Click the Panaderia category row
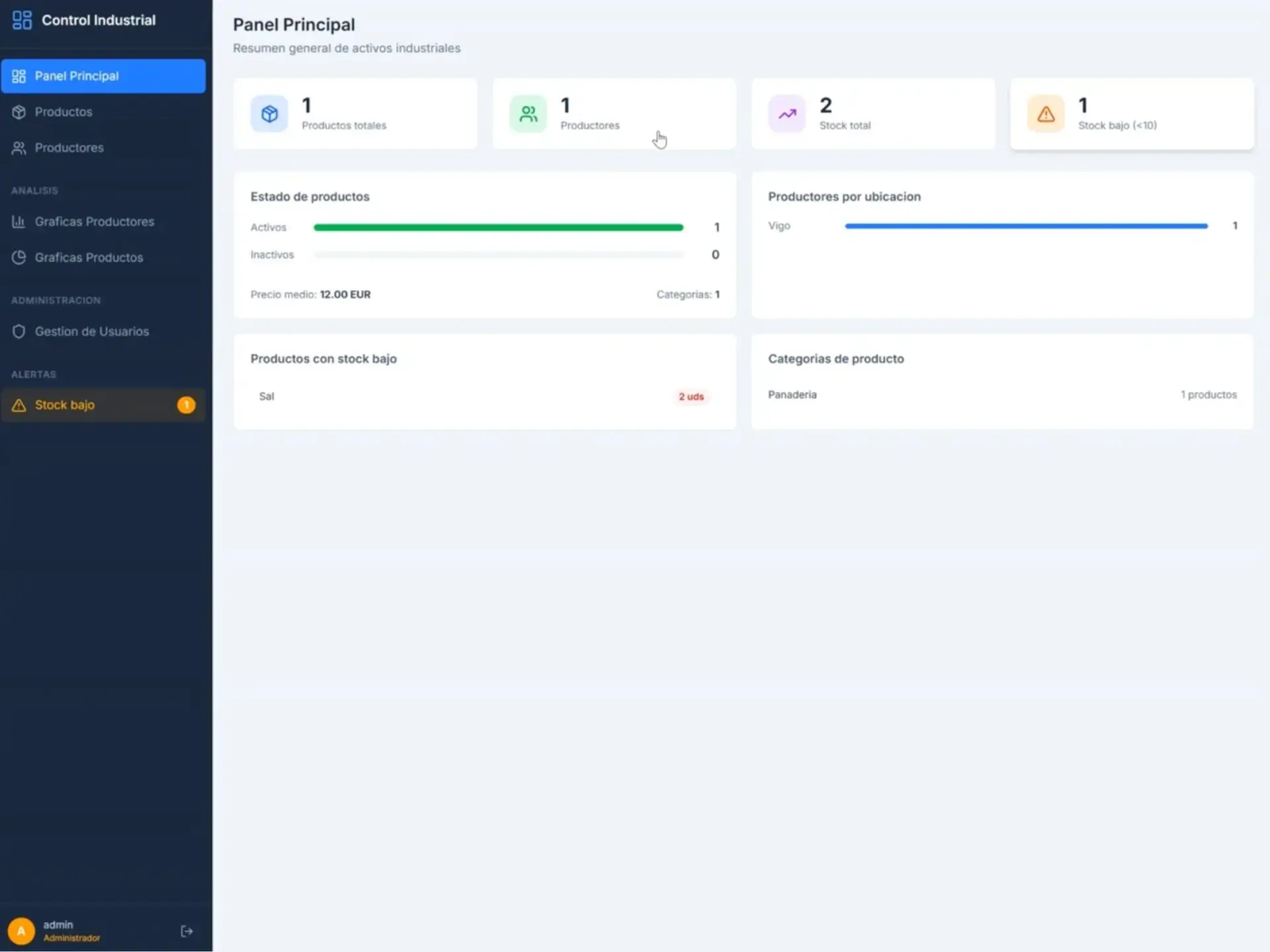The height and width of the screenshot is (952, 1270). coord(792,395)
